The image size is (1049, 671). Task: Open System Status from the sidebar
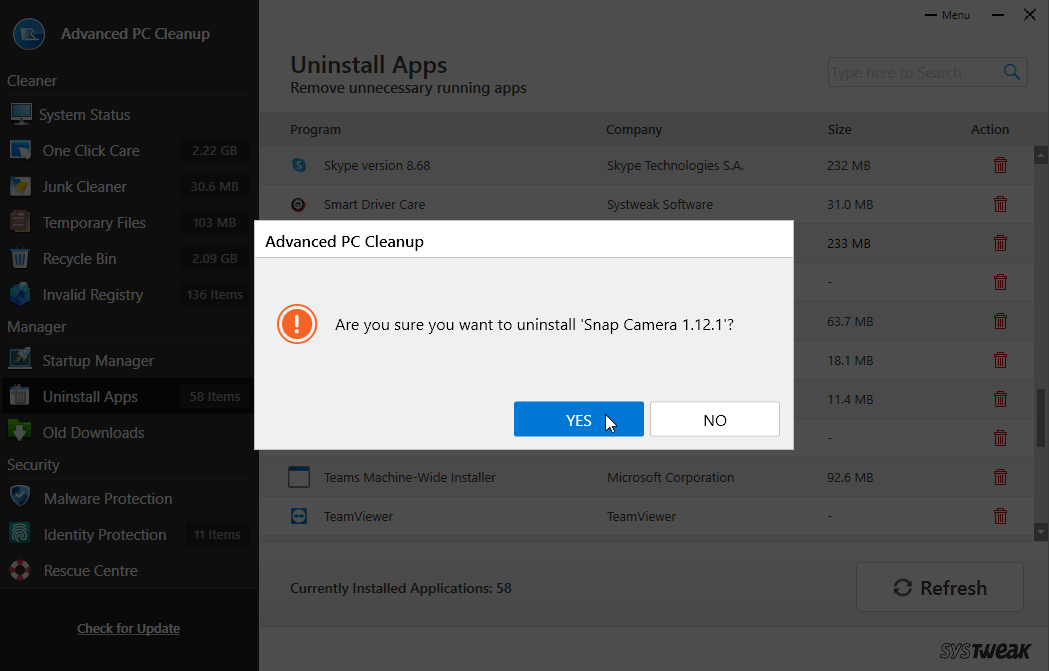84,115
